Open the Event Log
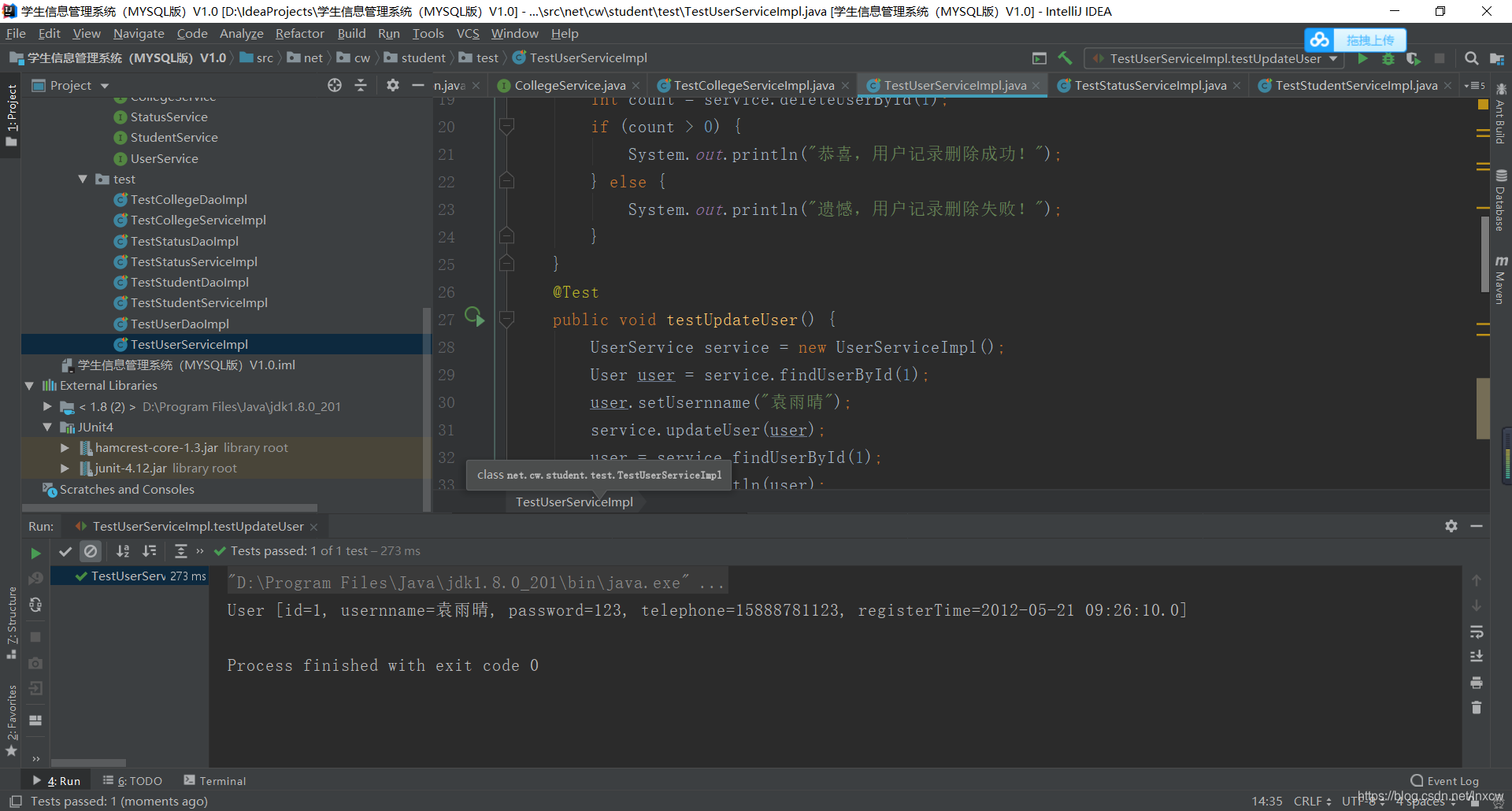Screen dimensions: 1512x811 pos(1445,780)
